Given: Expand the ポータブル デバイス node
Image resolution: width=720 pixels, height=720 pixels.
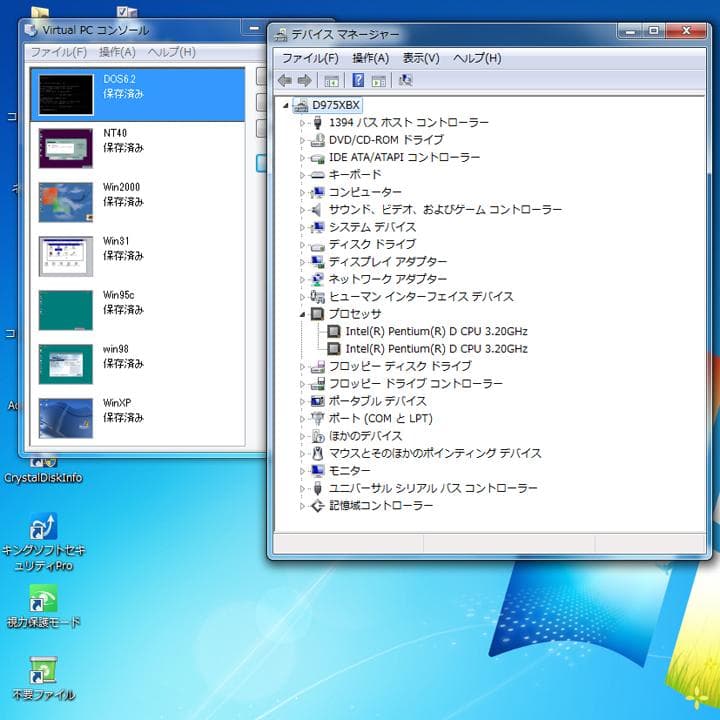Looking at the screenshot, I should [x=302, y=401].
